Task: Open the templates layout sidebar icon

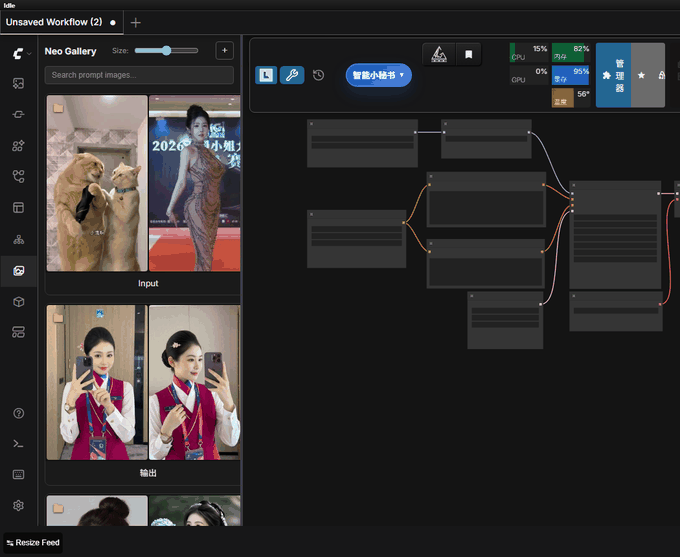Action: click(x=18, y=208)
